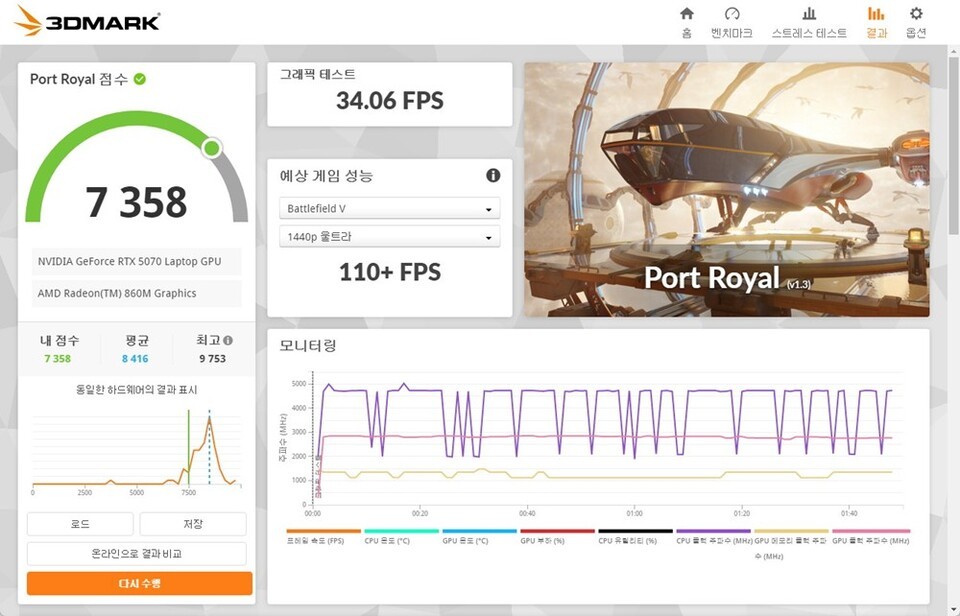This screenshot has width=960, height=616.
Task: Open the Battlefield V game dropdown
Action: pos(389,208)
